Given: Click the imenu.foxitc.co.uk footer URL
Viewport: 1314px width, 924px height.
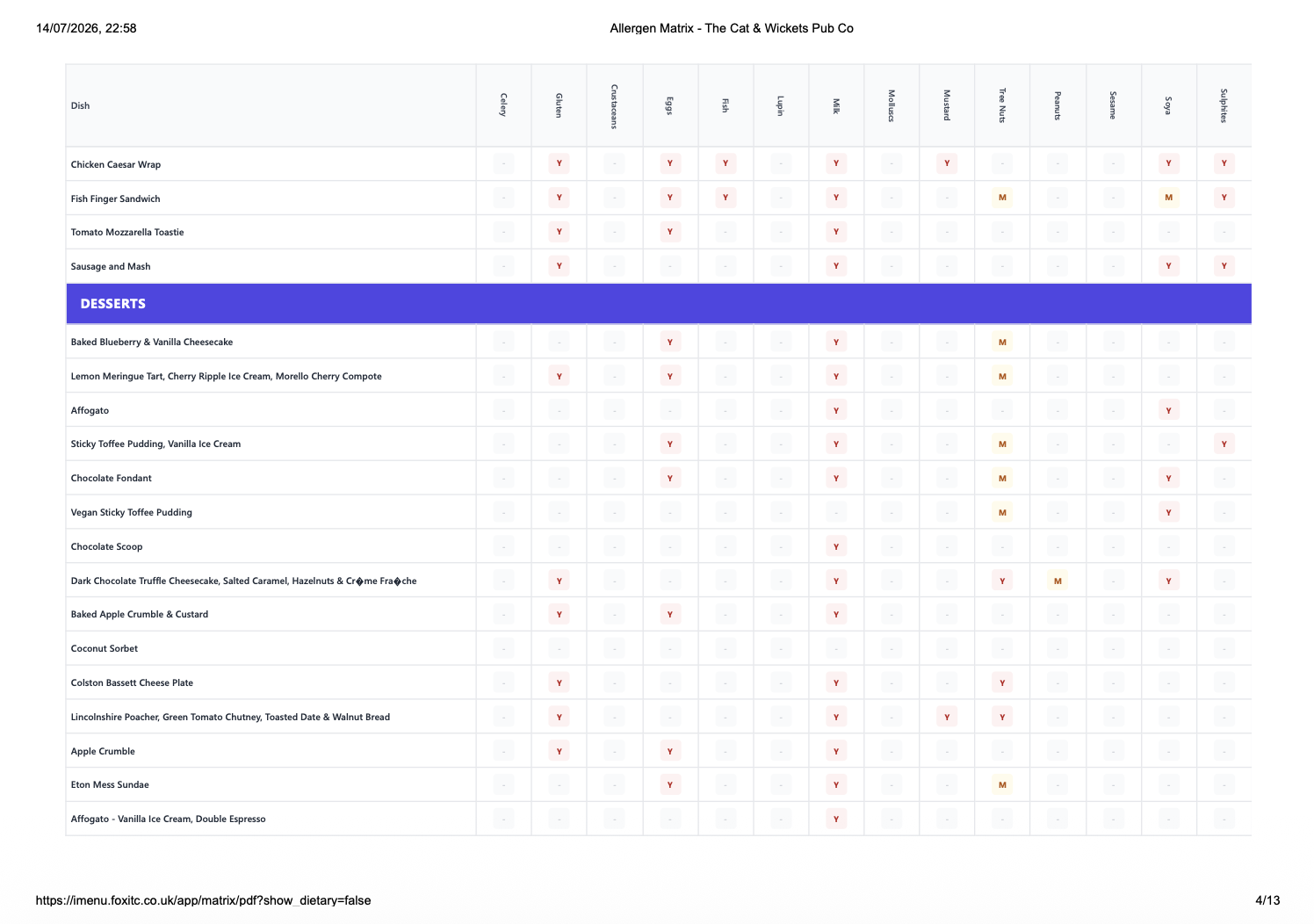Looking at the screenshot, I should pyautogui.click(x=203, y=900).
